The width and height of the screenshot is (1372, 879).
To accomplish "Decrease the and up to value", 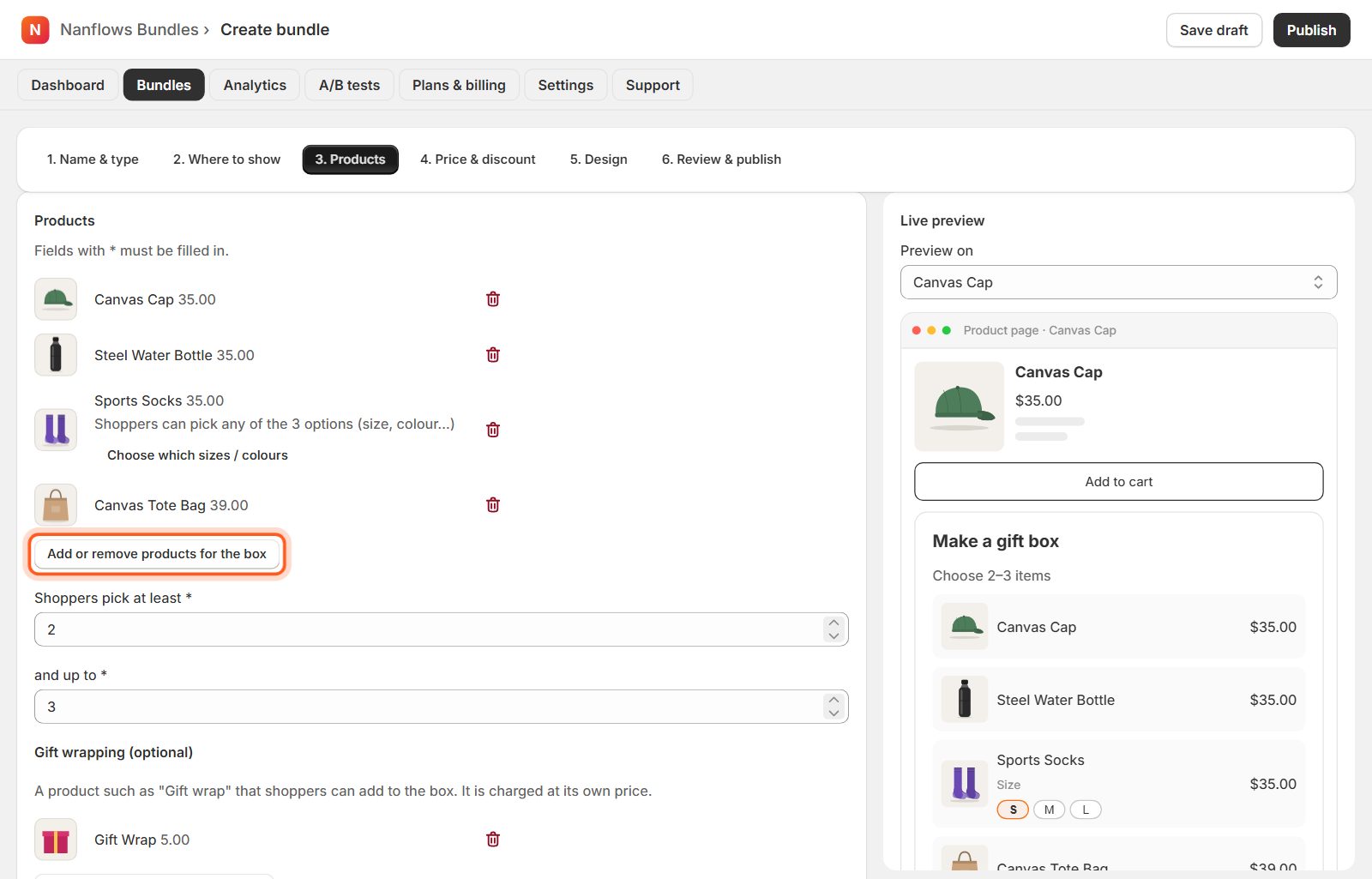I will click(x=833, y=713).
